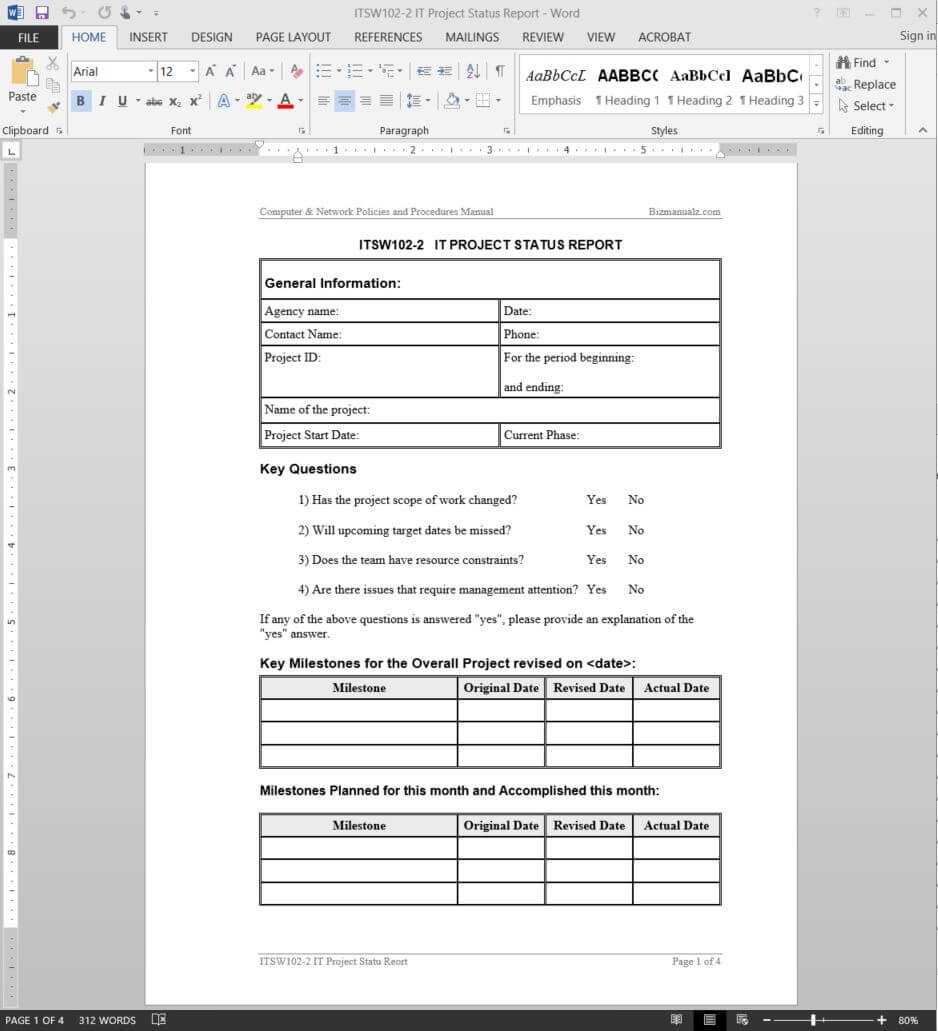Switch to the REVIEW tab
Screen dimensions: 938x1031
(x=542, y=37)
